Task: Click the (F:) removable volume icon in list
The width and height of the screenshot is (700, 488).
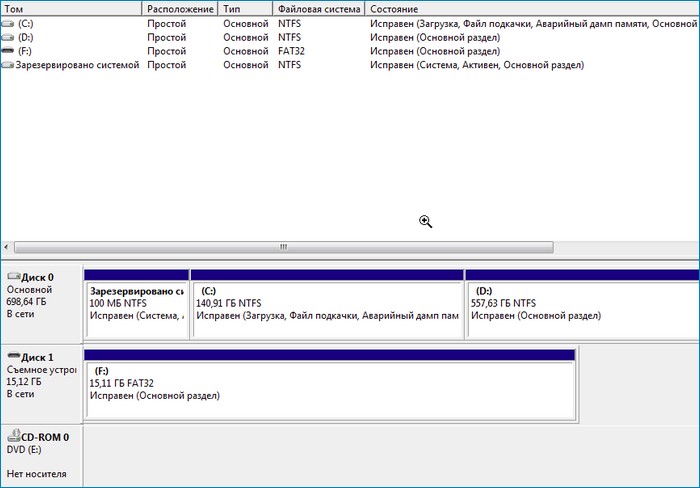Action: point(9,51)
